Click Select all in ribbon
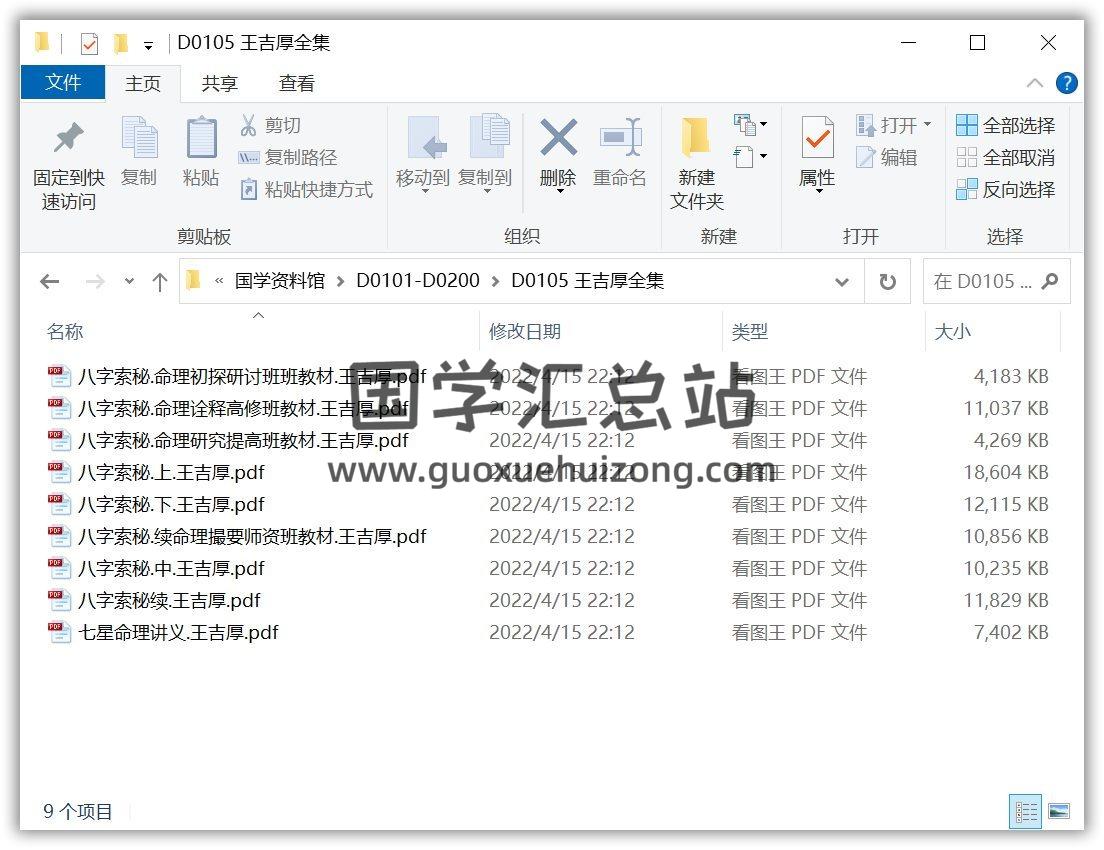The image size is (1104, 850). pos(1005,125)
